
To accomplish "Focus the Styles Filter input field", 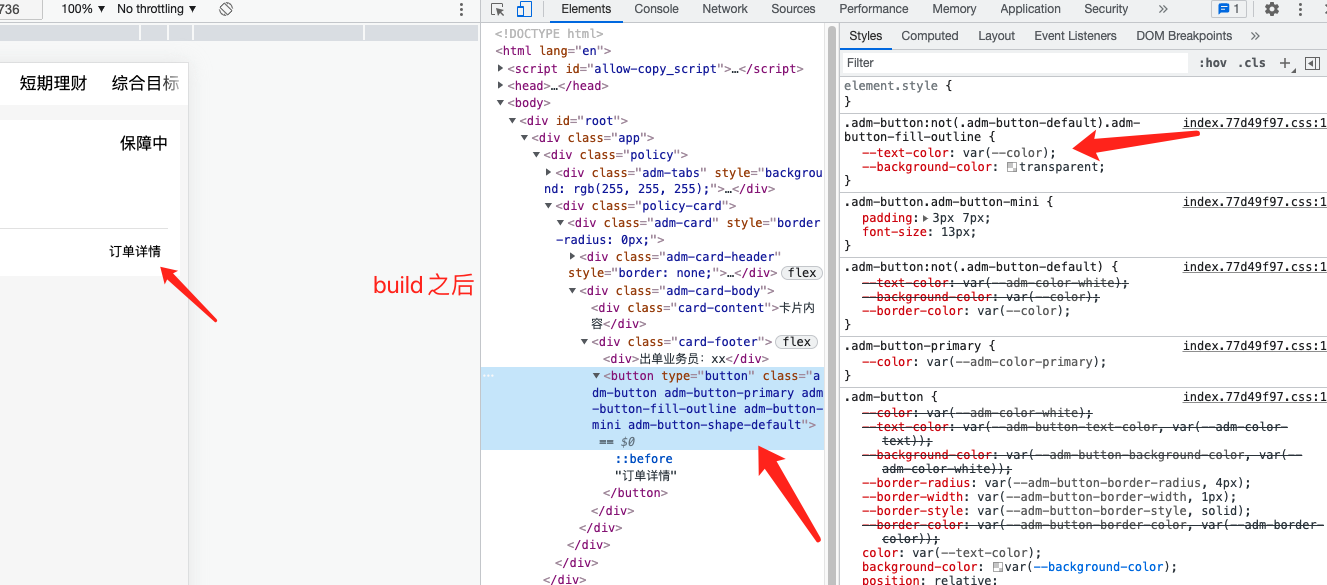I will 1015,63.
